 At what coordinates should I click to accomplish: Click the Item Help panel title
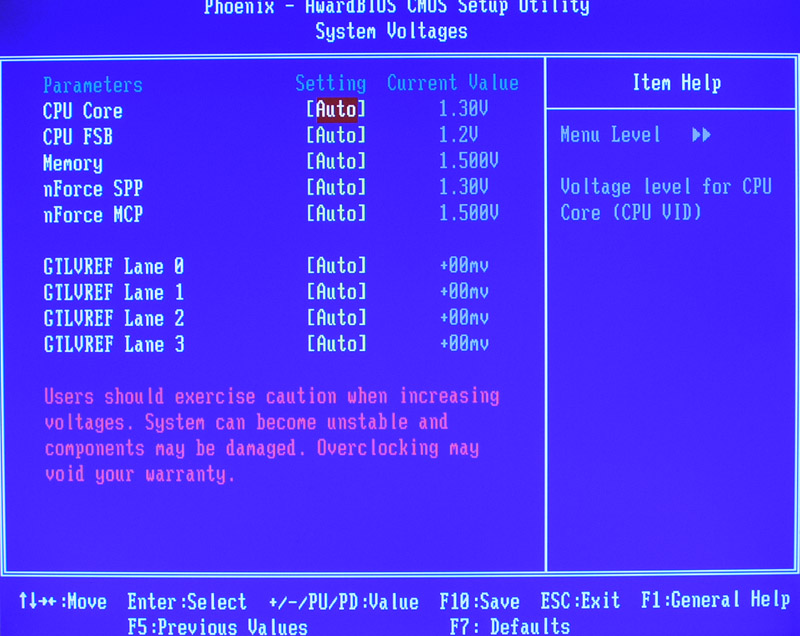pyautogui.click(x=677, y=83)
